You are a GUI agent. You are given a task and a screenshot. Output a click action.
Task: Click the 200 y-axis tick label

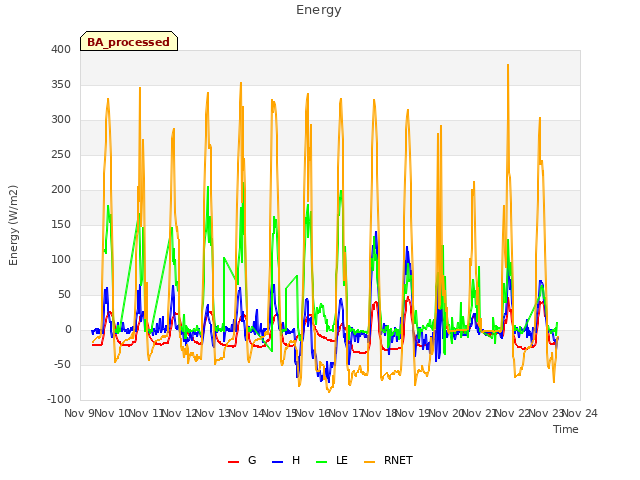(61, 189)
